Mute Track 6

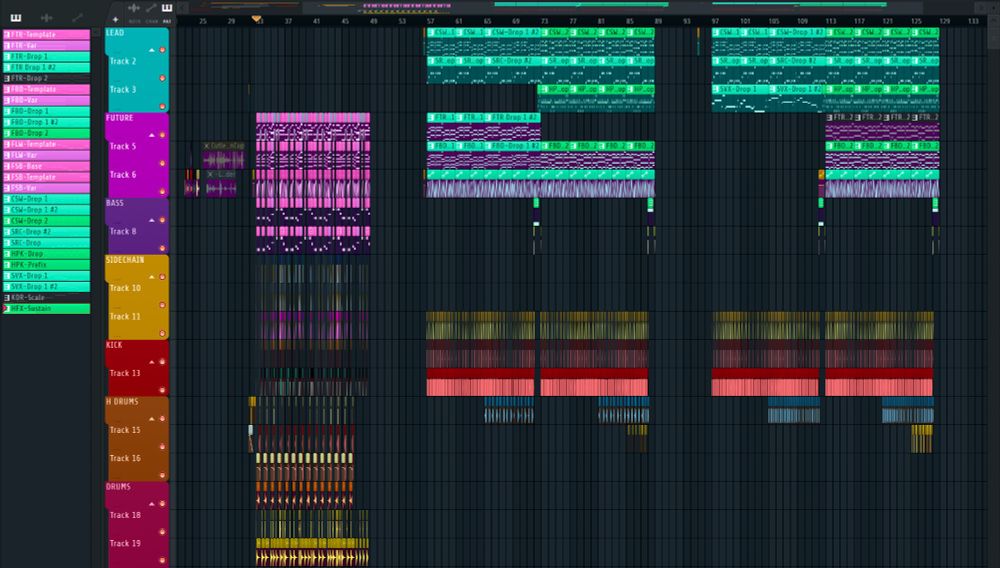click(162, 191)
